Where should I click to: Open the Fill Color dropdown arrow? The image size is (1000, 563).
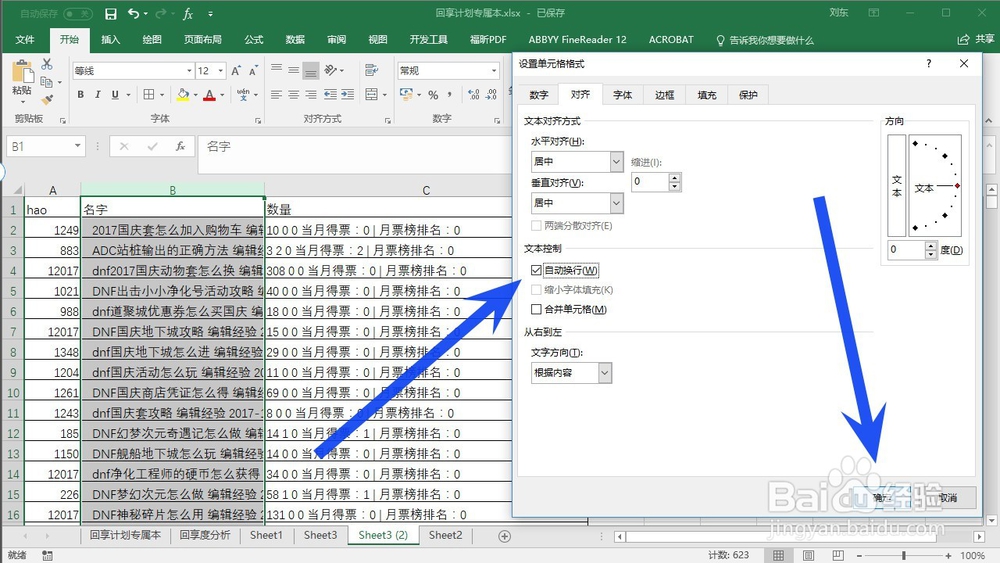[x=195, y=95]
